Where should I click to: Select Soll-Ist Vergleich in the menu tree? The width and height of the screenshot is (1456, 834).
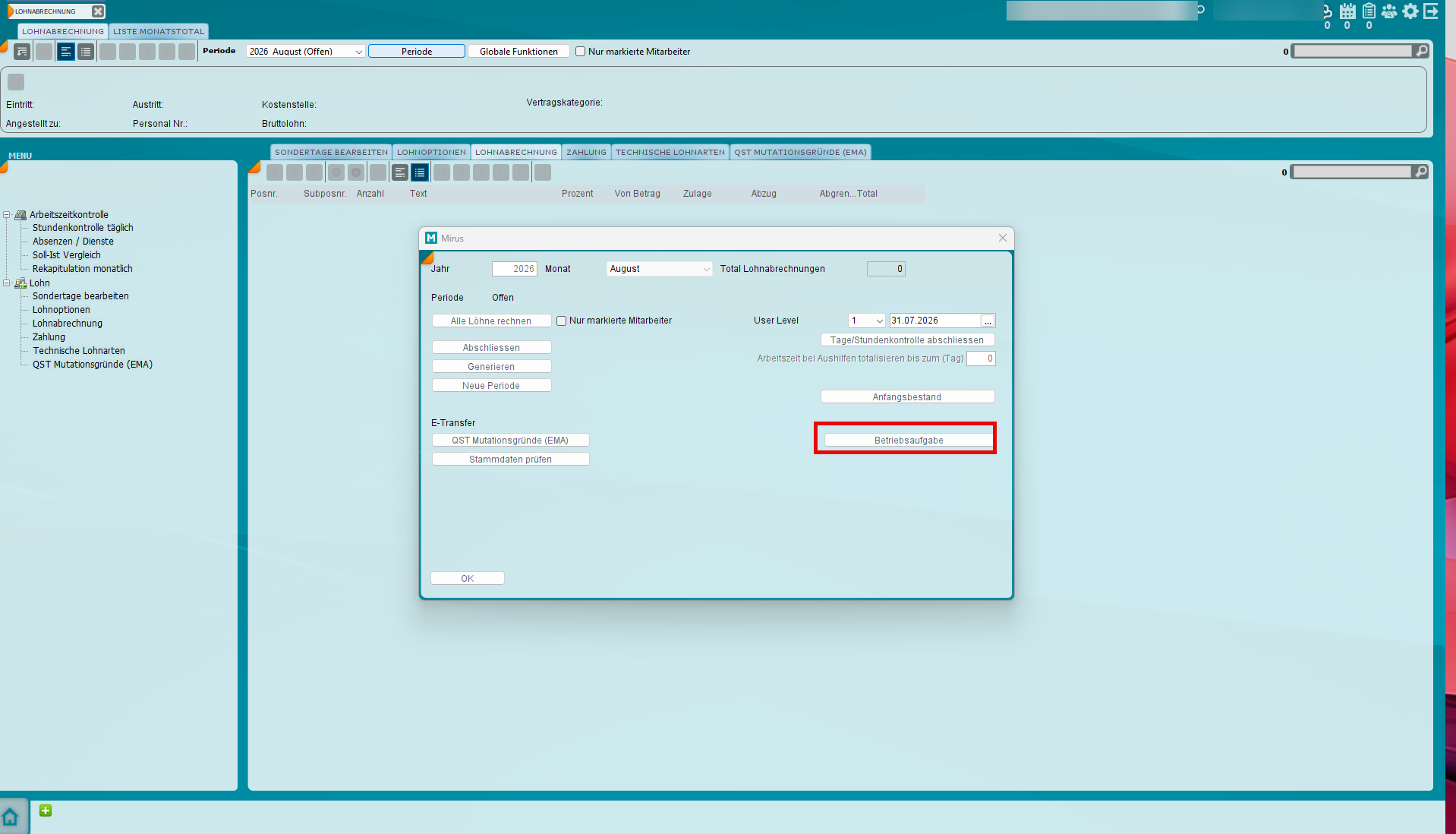pyautogui.click(x=67, y=255)
